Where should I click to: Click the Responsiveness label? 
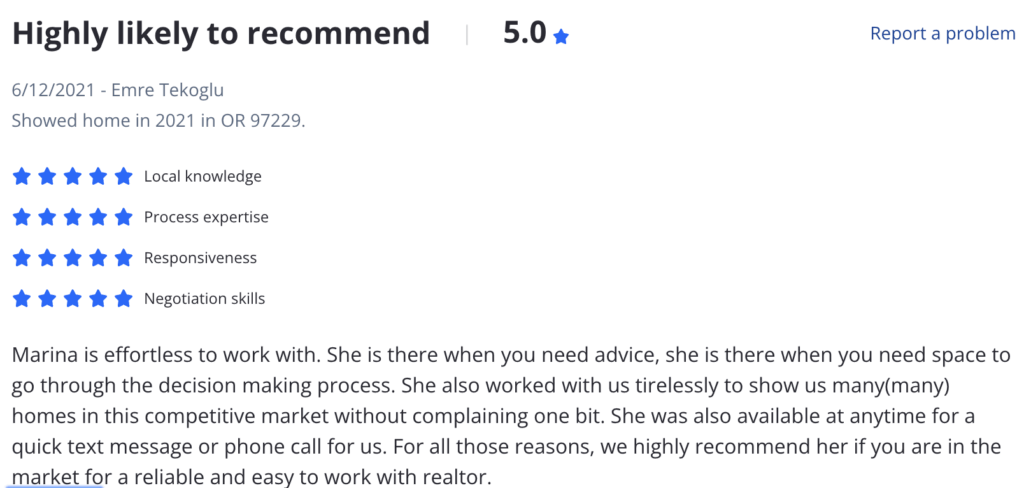tap(200, 258)
